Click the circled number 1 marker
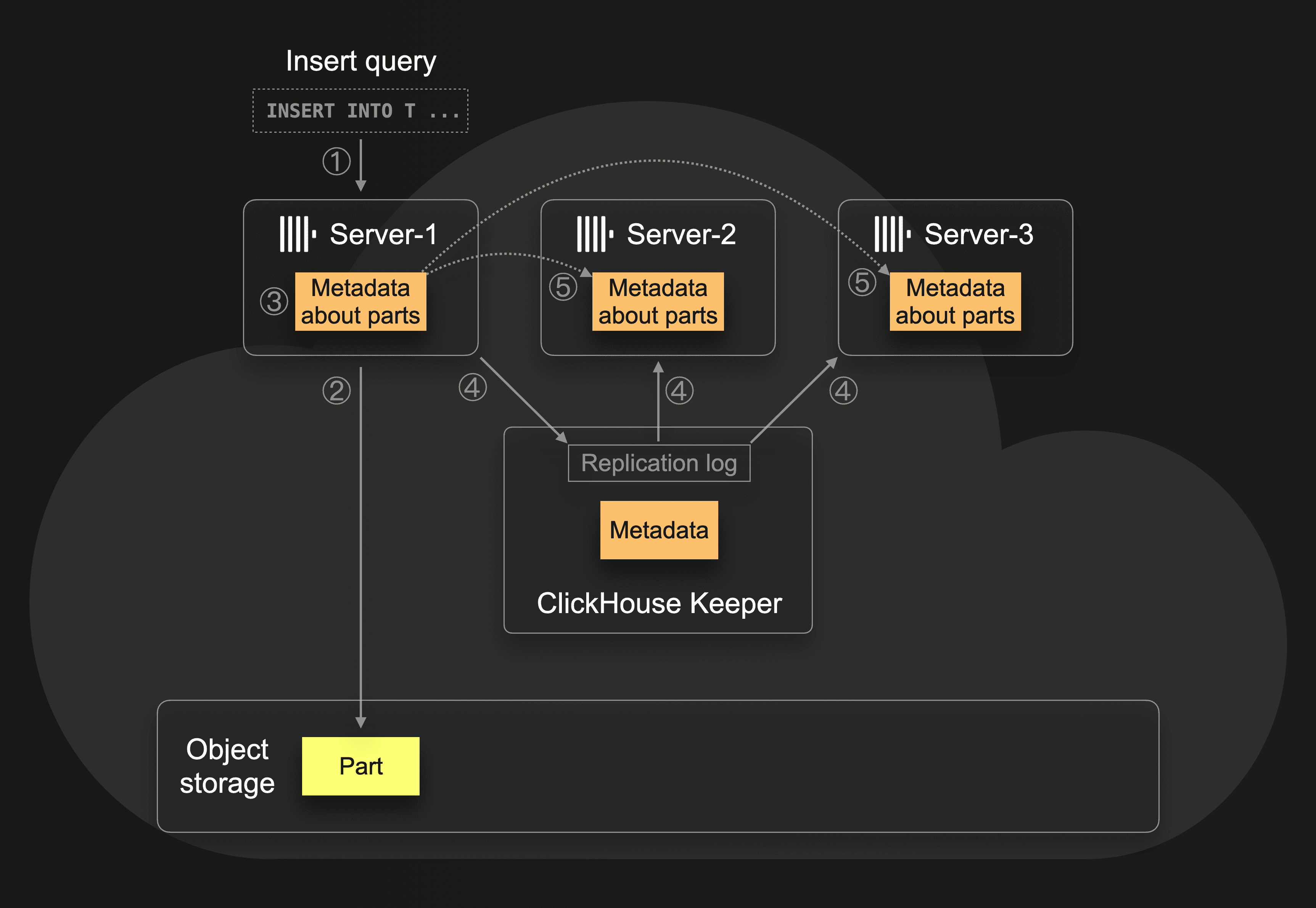1316x908 pixels. coord(336,162)
